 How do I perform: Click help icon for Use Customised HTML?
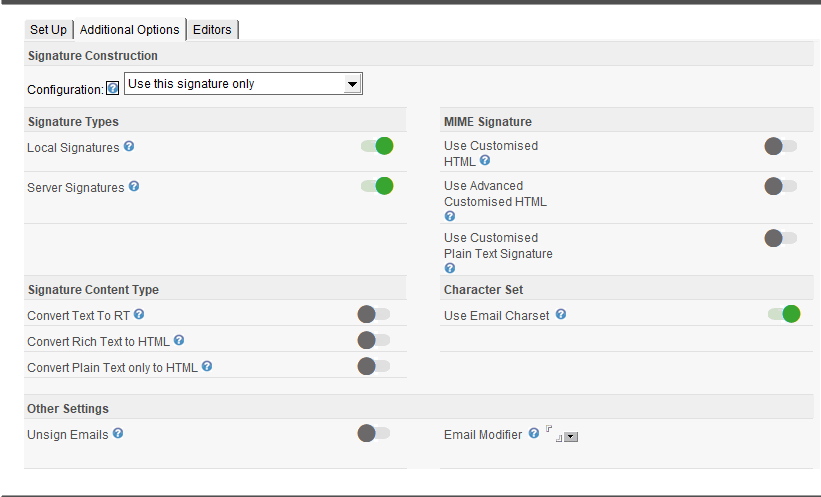click(485, 161)
